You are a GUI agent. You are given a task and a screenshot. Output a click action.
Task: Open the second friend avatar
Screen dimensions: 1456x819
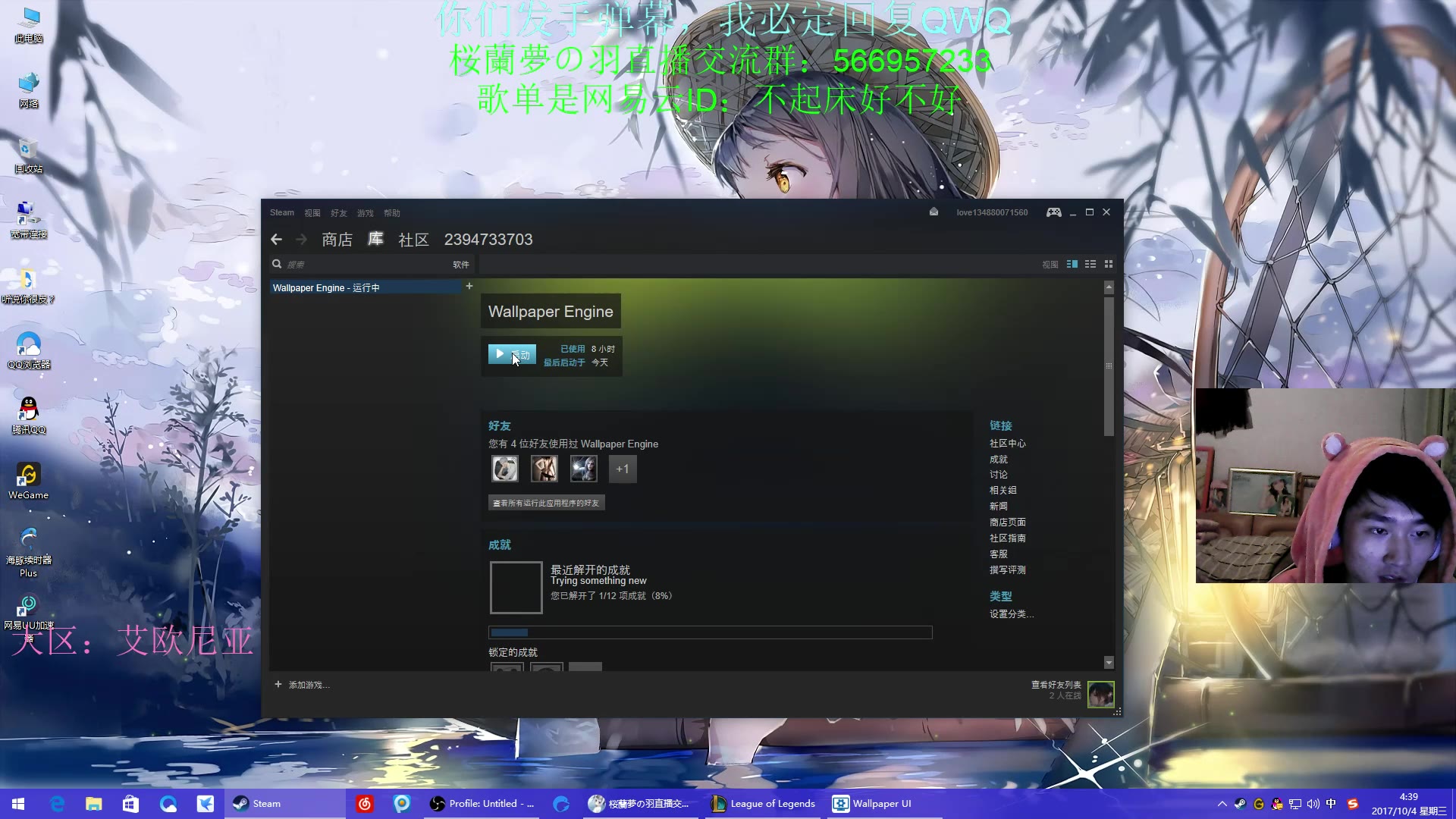click(x=544, y=469)
